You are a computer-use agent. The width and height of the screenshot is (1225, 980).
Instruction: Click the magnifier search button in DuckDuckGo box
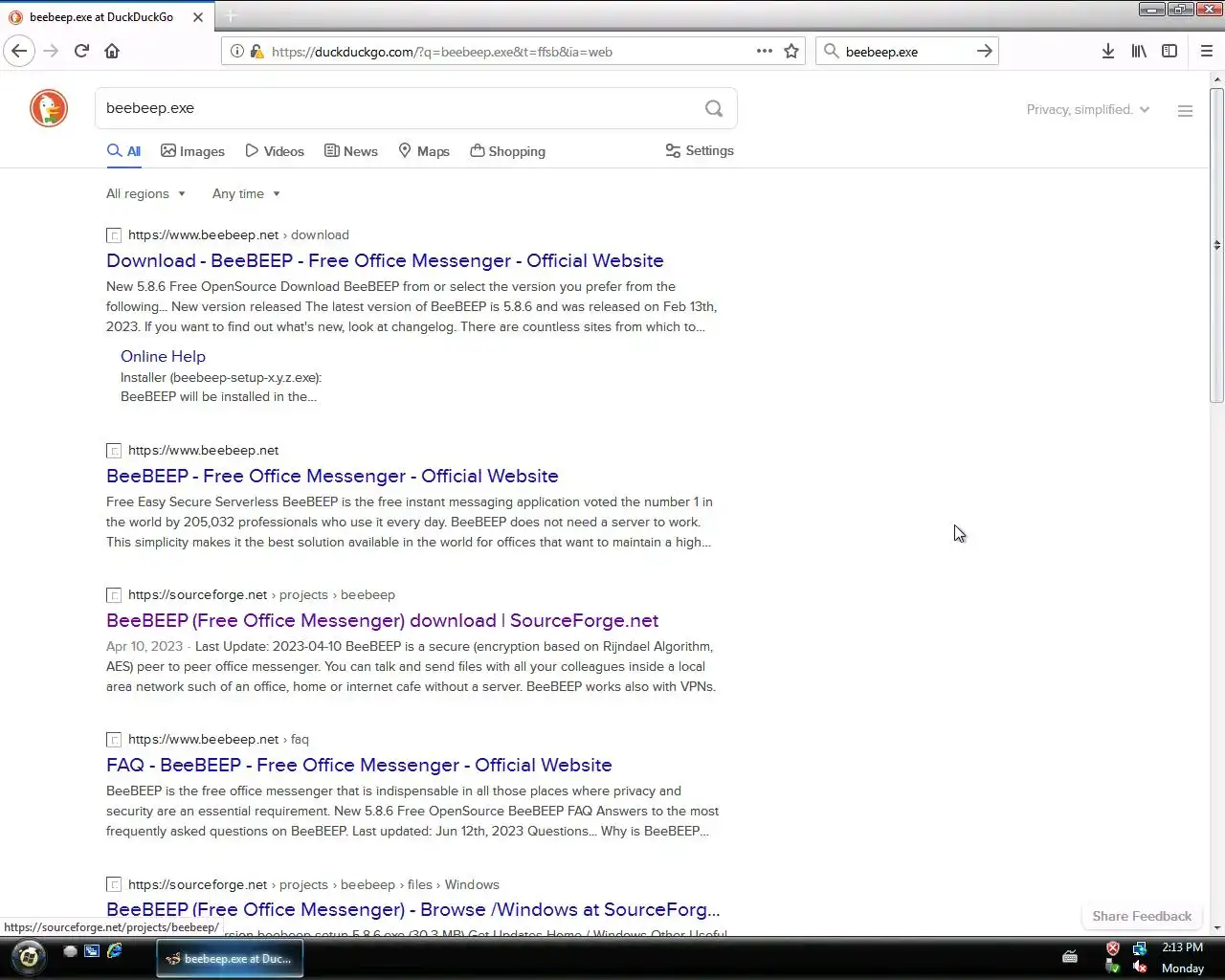click(x=714, y=108)
